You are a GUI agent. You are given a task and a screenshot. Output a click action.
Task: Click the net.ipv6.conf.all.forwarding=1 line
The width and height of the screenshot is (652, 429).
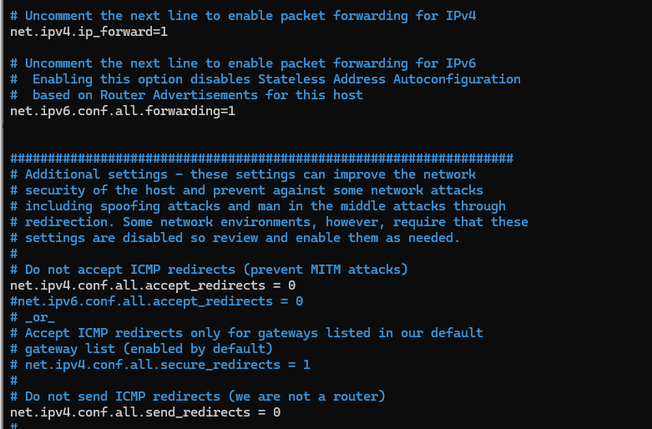122,110
